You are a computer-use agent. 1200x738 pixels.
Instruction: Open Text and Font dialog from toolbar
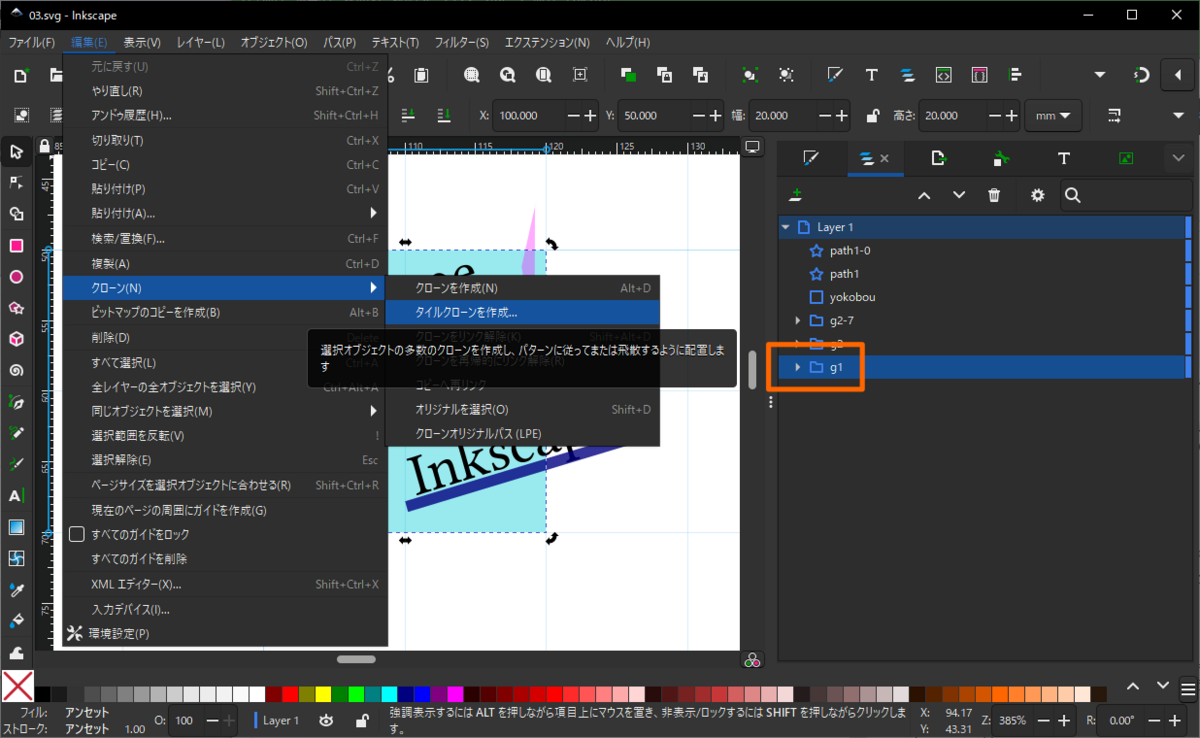click(x=871, y=75)
